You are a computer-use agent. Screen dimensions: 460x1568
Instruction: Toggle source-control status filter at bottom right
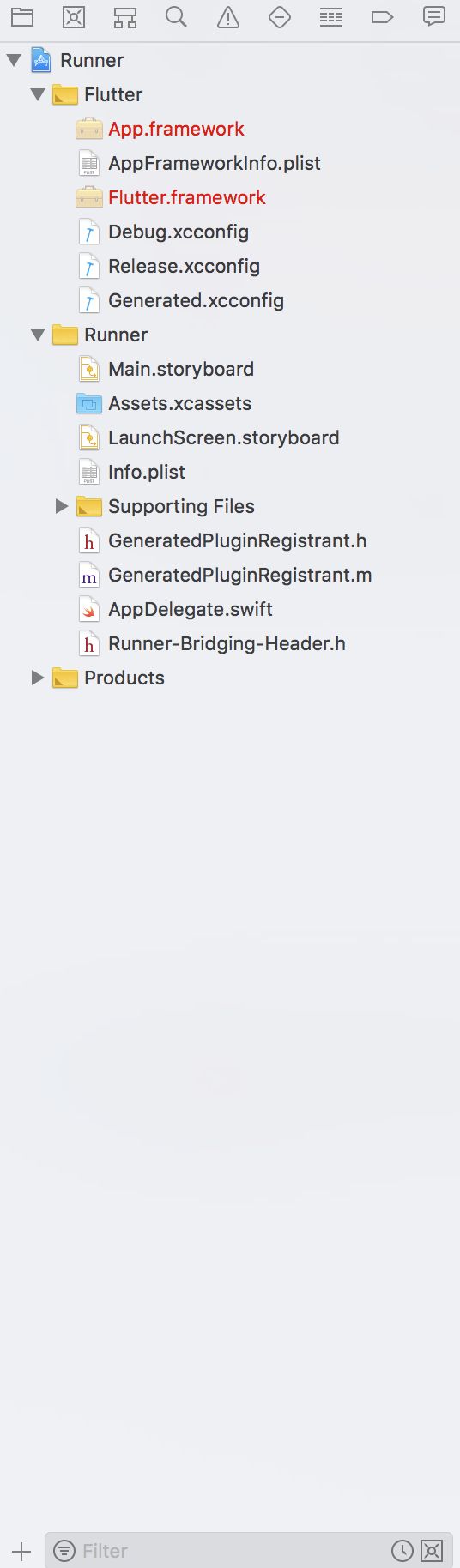pos(433,1550)
